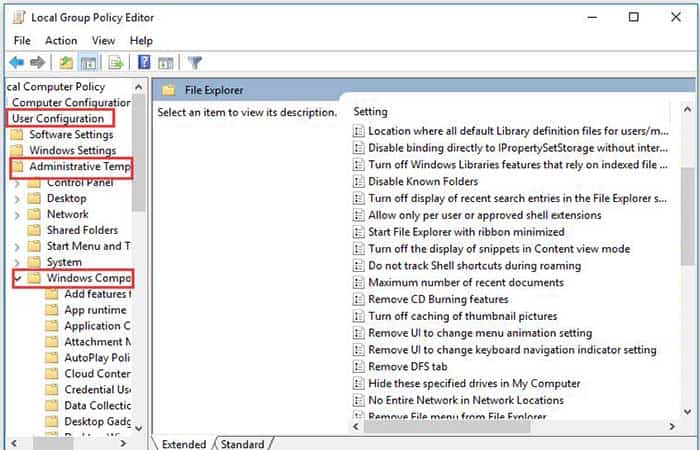Image resolution: width=700 pixels, height=450 pixels.
Task: Click the Show/Hide Action Pane icon
Action: tap(166, 63)
